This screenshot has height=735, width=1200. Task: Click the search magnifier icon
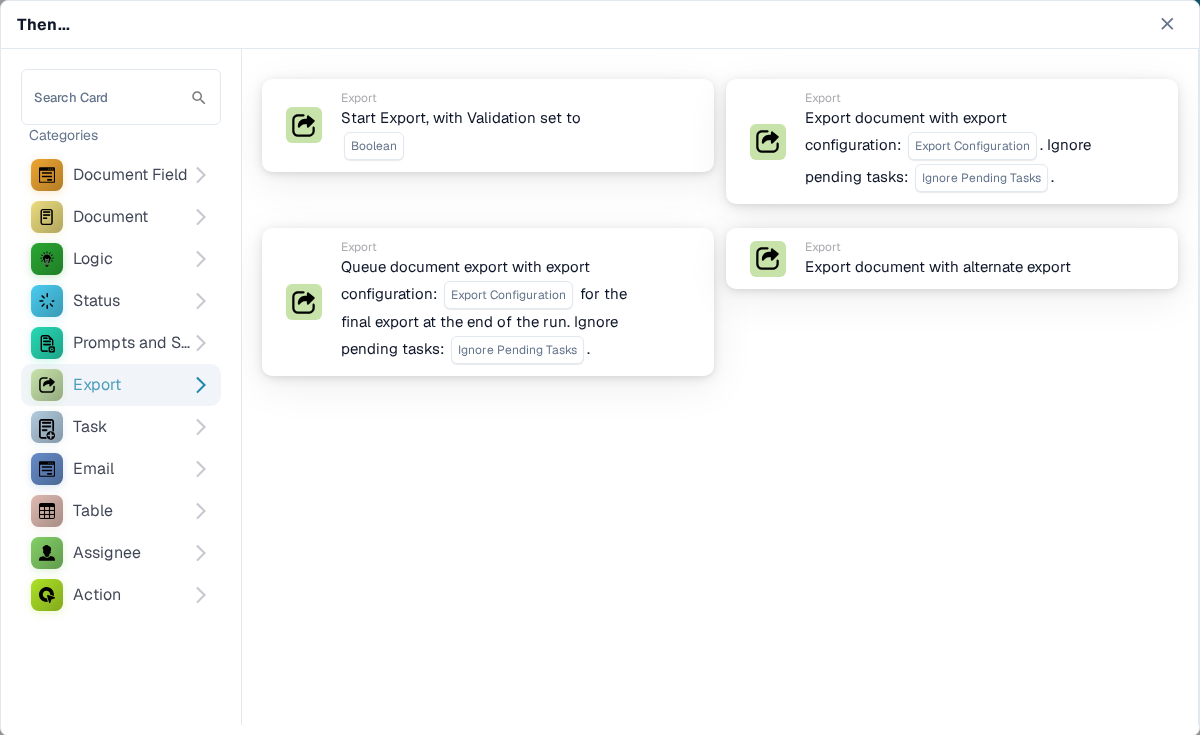click(x=199, y=98)
